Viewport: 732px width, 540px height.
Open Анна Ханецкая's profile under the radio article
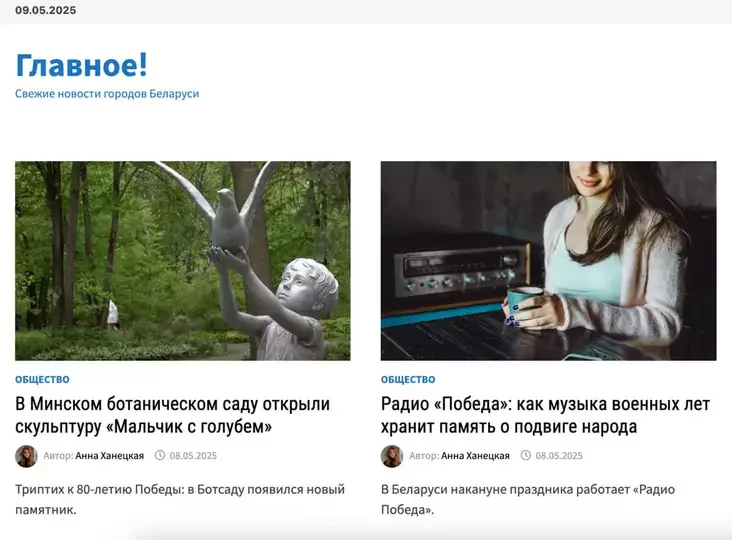pos(475,456)
